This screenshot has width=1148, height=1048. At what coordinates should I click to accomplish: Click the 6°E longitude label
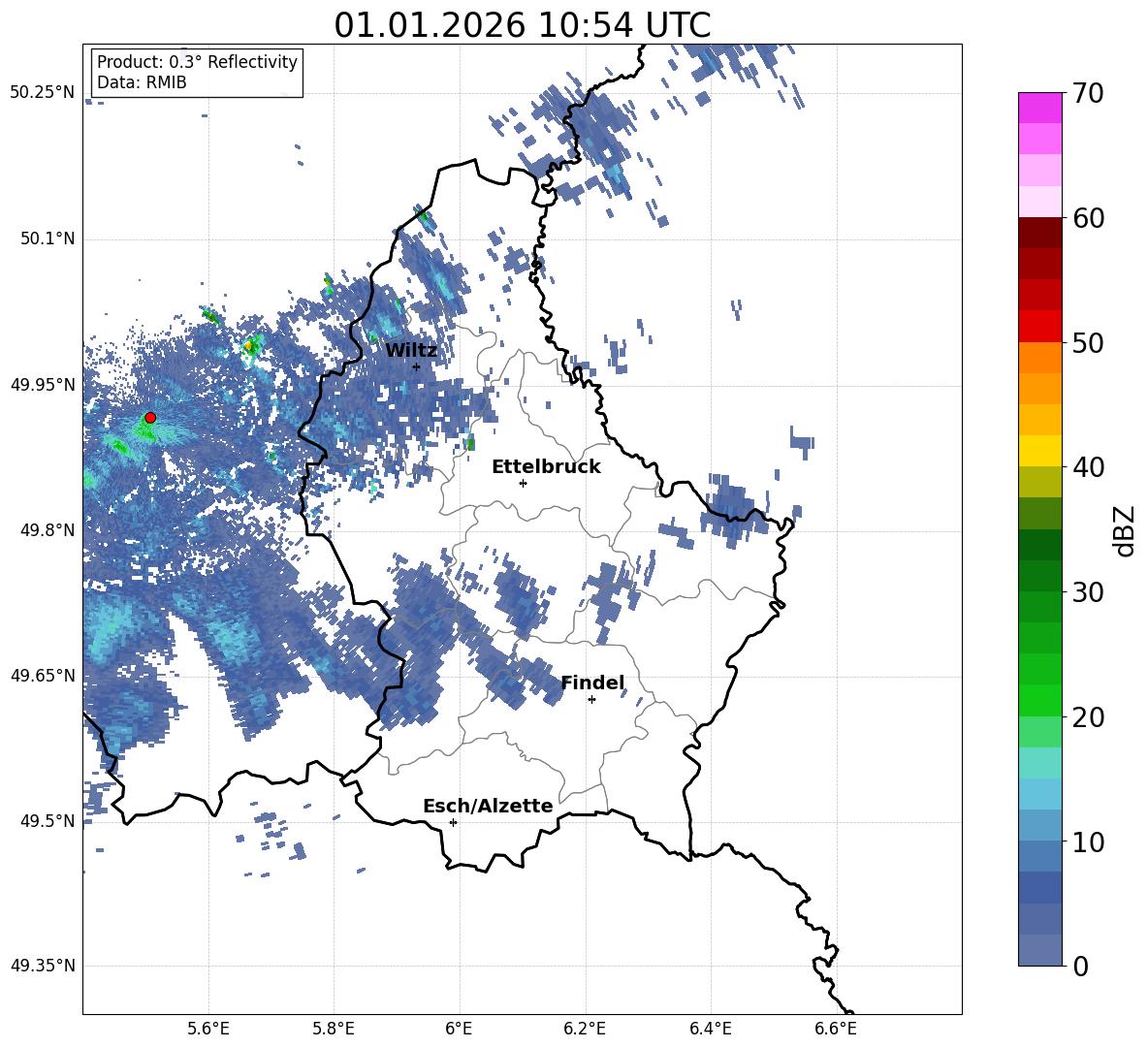[x=459, y=1030]
